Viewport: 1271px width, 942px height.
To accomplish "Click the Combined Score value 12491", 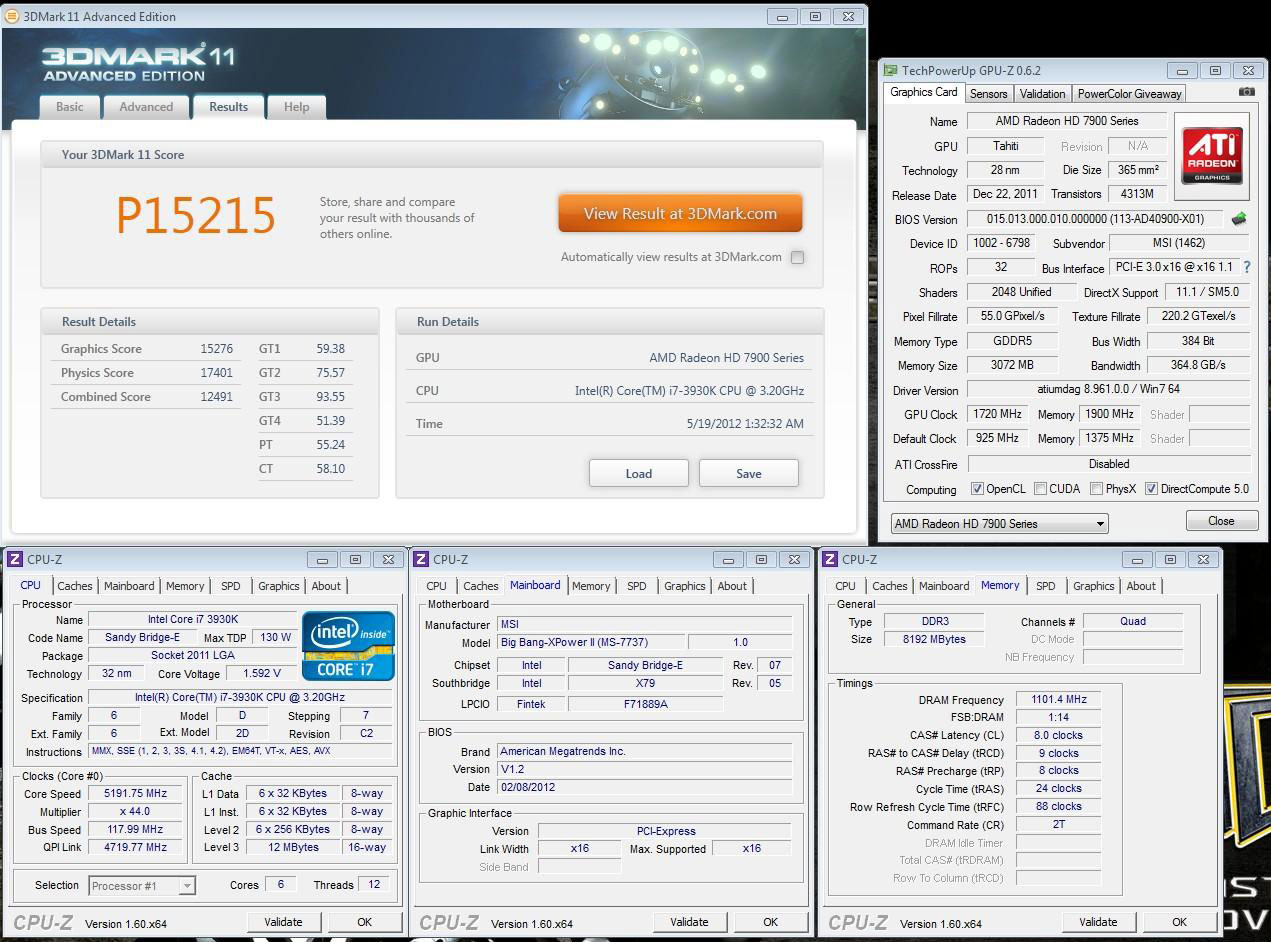I will click(x=216, y=397).
